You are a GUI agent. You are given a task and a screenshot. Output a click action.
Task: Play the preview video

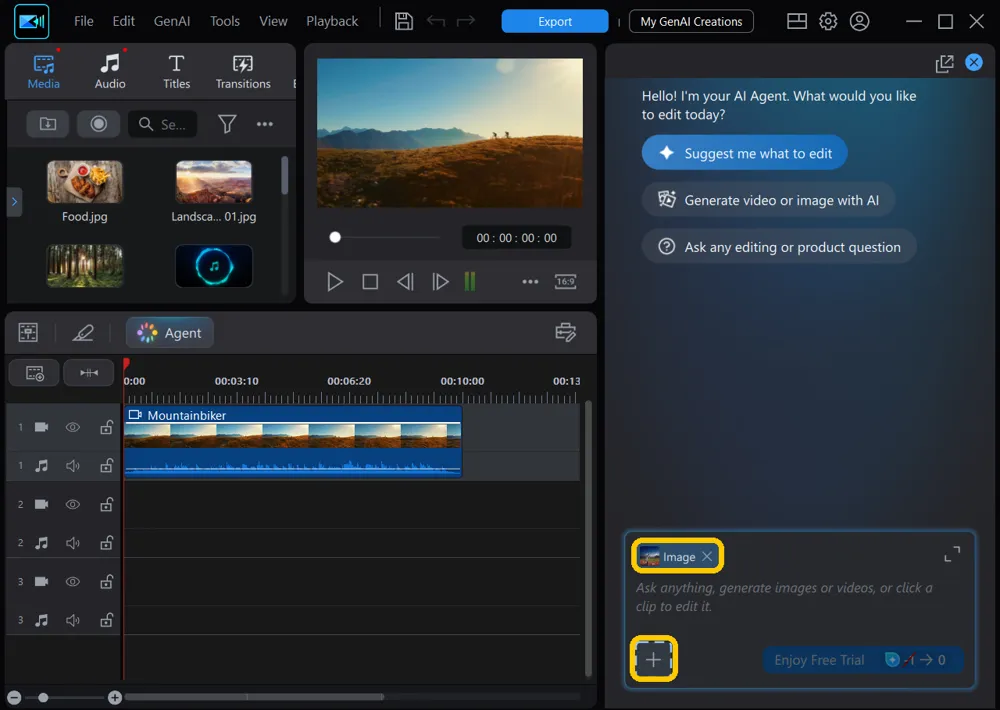[335, 281]
